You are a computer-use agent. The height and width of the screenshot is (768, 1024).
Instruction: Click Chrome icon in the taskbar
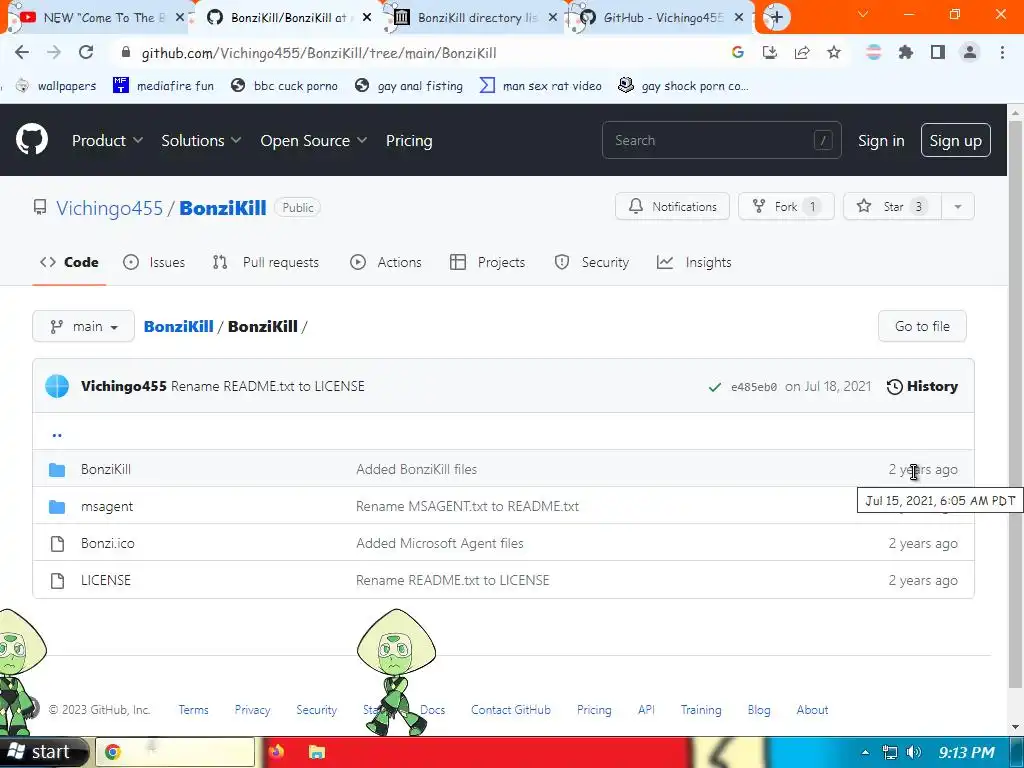112,752
